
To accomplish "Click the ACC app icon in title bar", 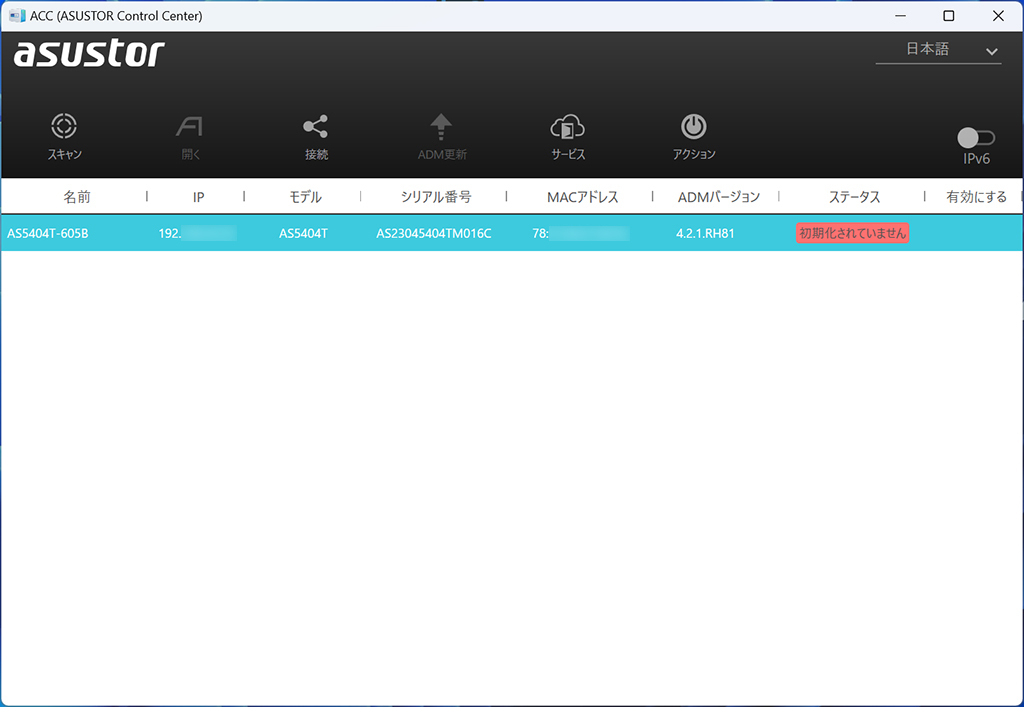I will (x=17, y=16).
